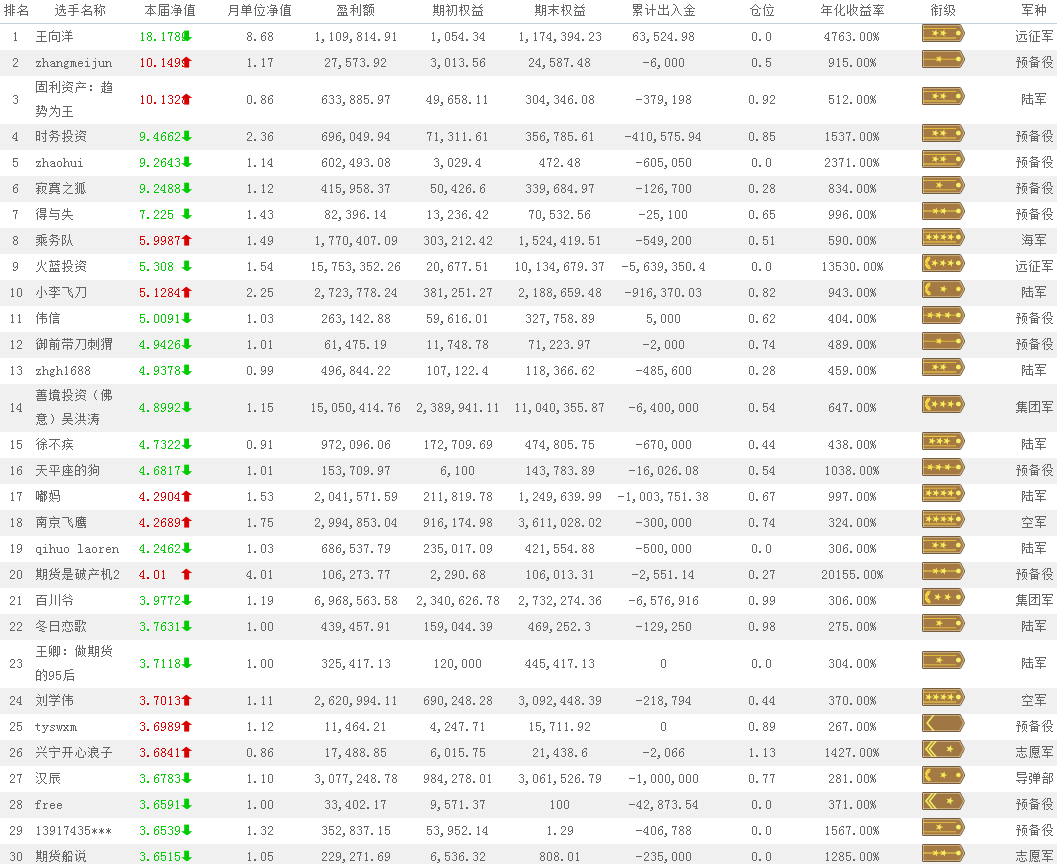Image resolution: width=1057 pixels, height=864 pixels.
Task: Click the rank badge in 汉辰 row
Action: coord(942,776)
